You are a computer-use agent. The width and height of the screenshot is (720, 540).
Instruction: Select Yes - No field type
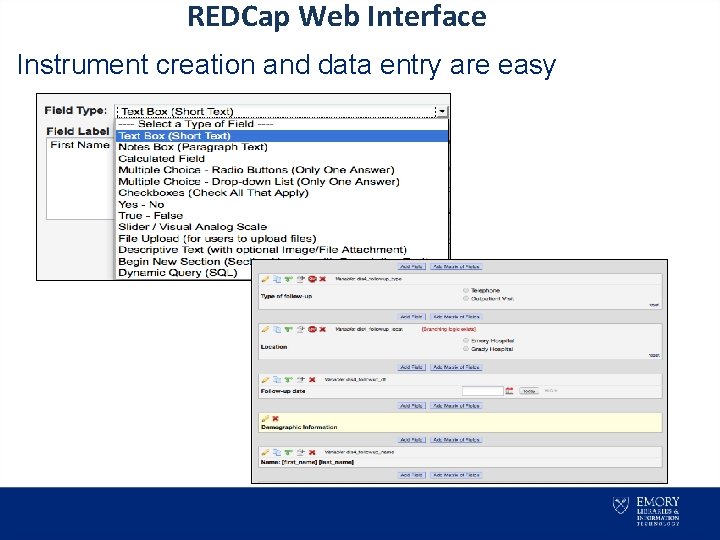[x=282, y=204]
